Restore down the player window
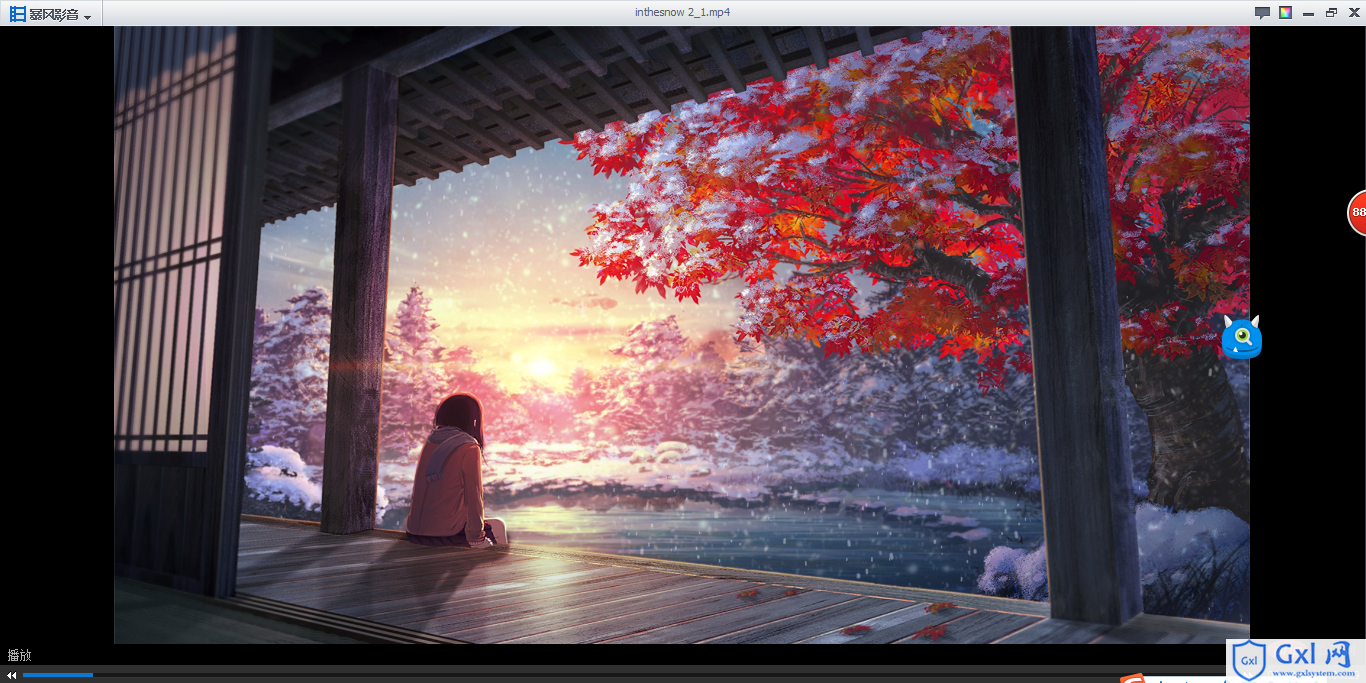The height and width of the screenshot is (683, 1366). point(1331,13)
